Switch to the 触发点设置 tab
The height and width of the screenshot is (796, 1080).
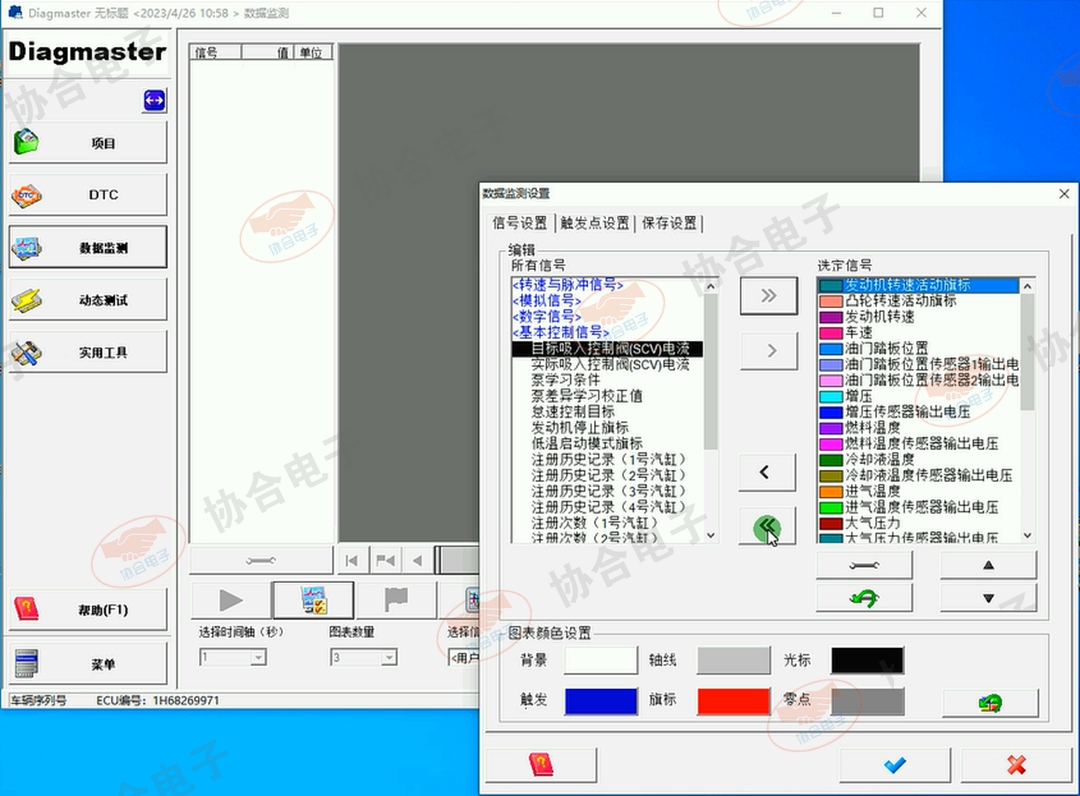click(595, 223)
